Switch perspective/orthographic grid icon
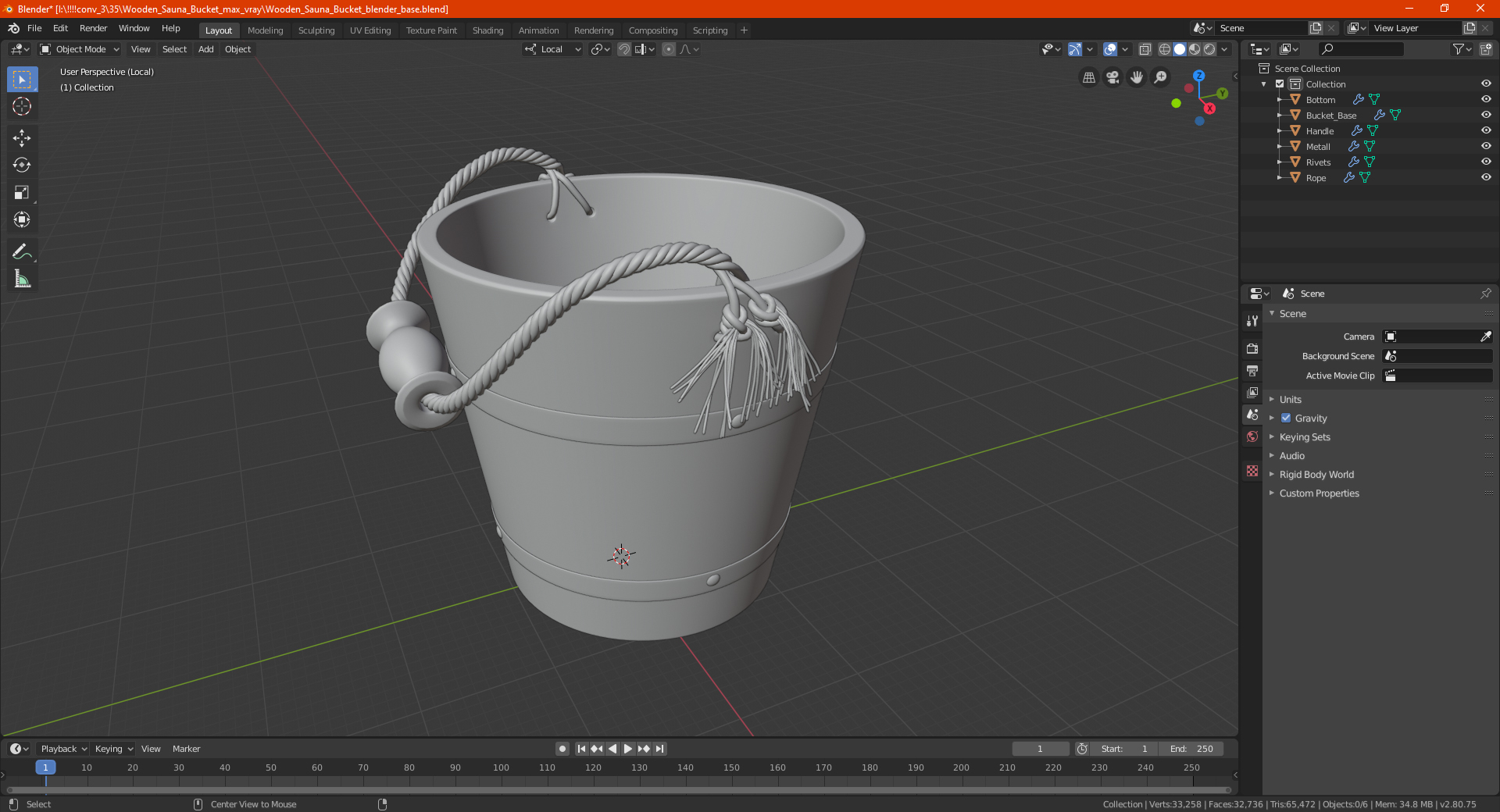1500x812 pixels. pyautogui.click(x=1088, y=77)
